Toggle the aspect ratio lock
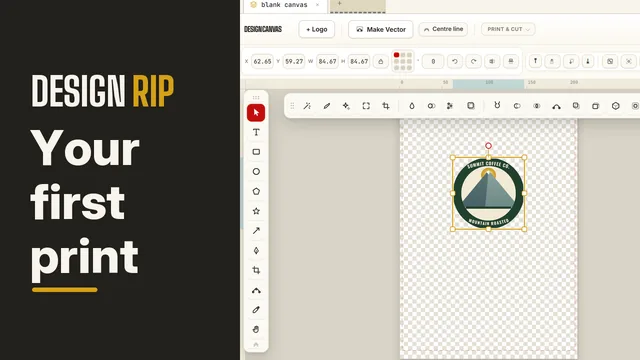Image resolution: width=640 pixels, height=360 pixels. click(x=381, y=62)
